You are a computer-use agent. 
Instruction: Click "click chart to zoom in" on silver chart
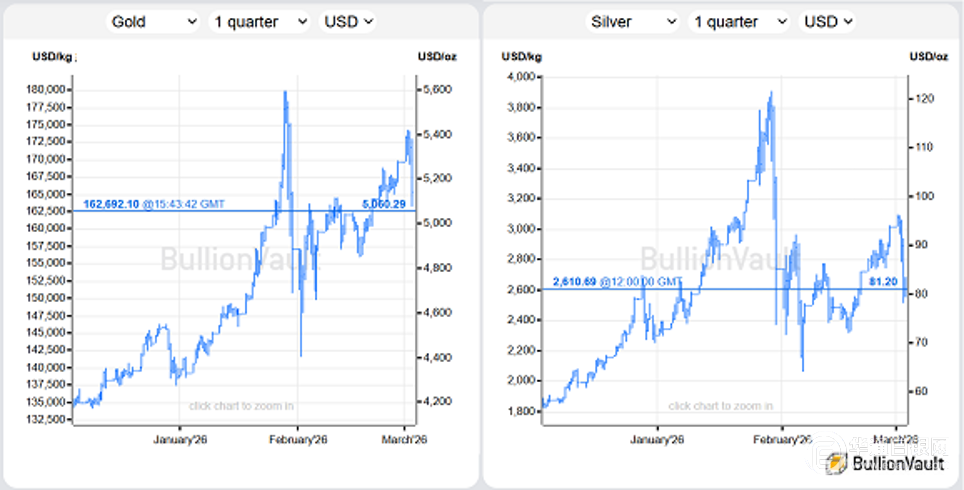(x=720, y=405)
